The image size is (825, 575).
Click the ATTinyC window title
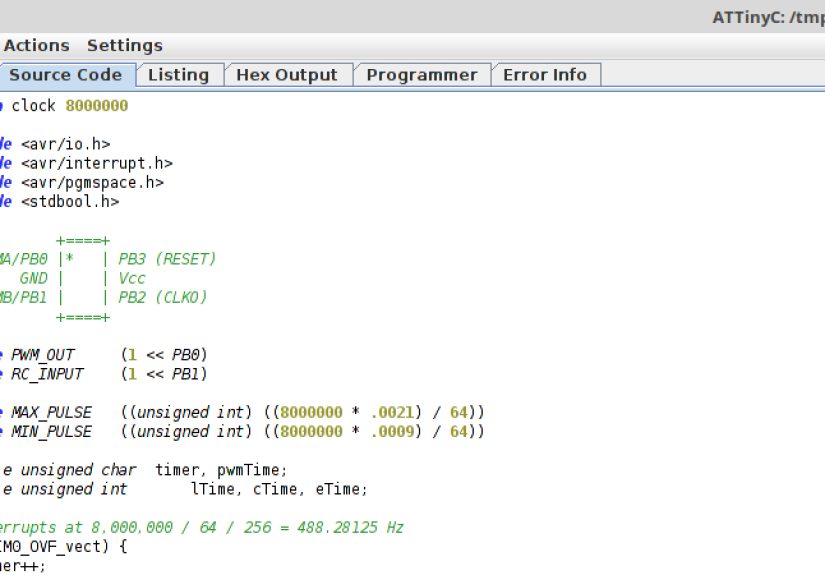click(768, 18)
